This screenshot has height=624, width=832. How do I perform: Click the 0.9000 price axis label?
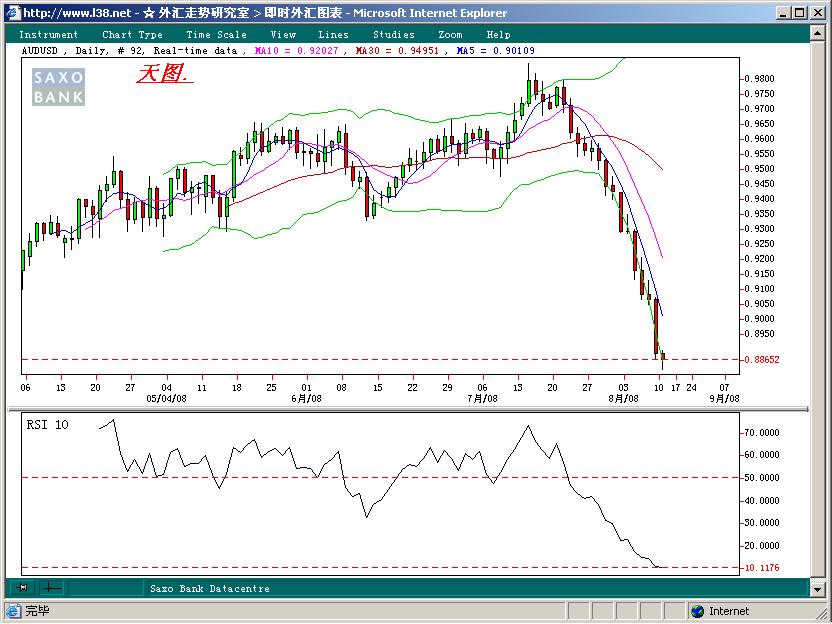759,319
